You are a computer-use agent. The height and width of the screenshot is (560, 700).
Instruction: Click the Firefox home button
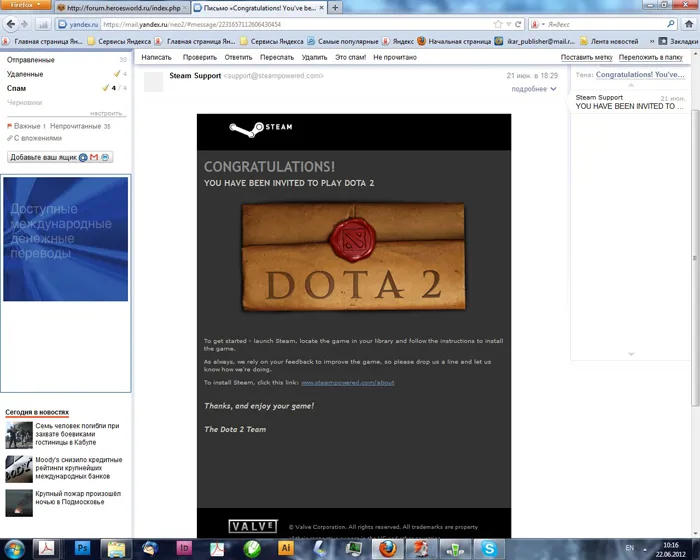tap(689, 24)
